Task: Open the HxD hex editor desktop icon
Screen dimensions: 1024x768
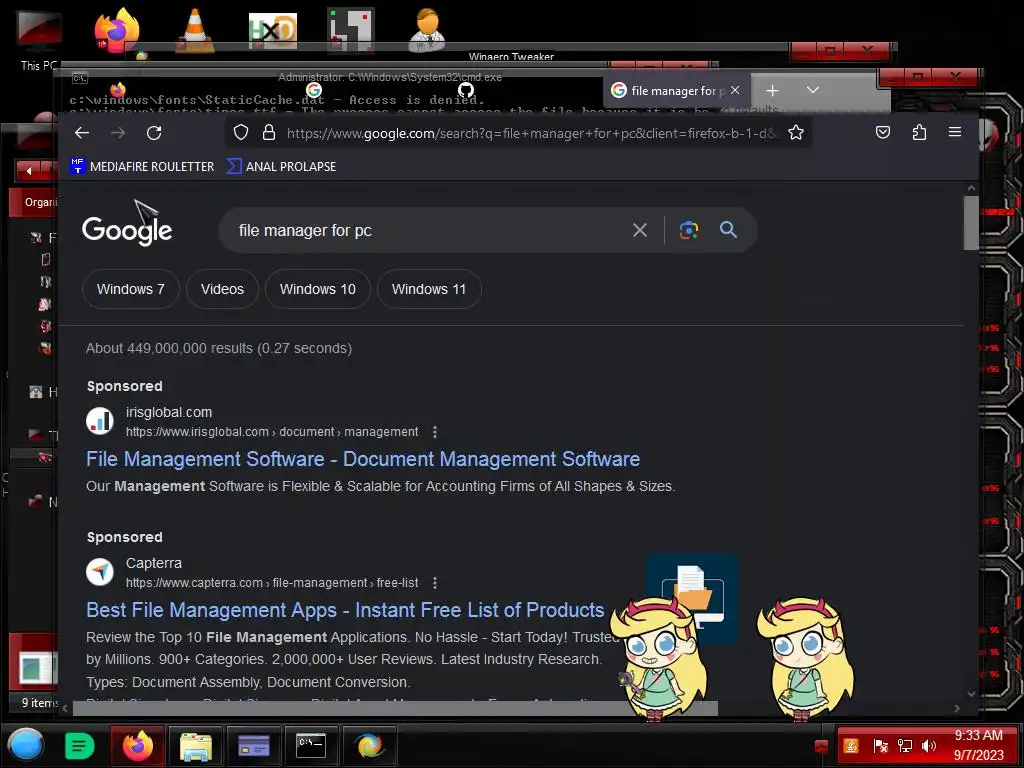Action: (273, 31)
